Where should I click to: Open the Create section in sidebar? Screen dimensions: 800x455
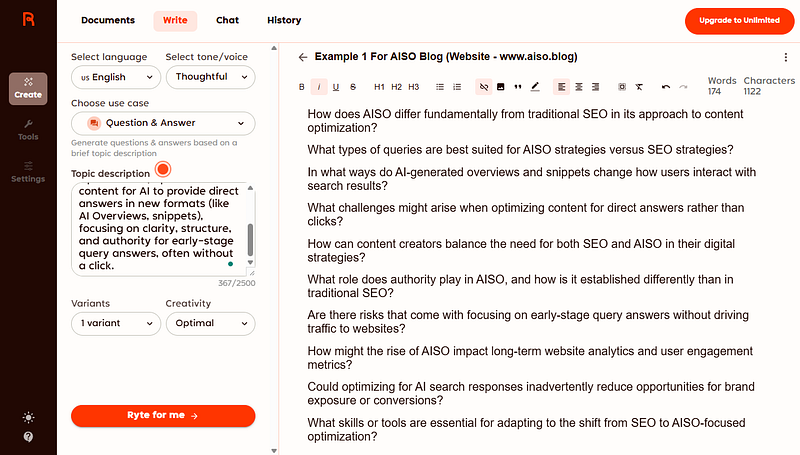point(28,89)
